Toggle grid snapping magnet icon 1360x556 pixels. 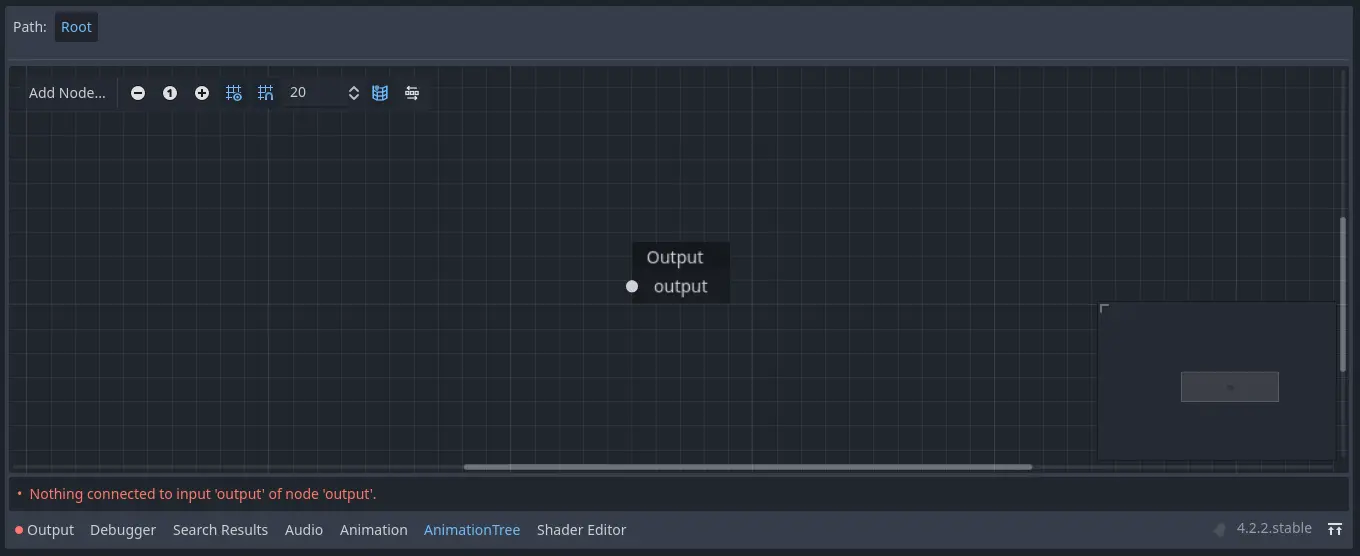coord(266,93)
